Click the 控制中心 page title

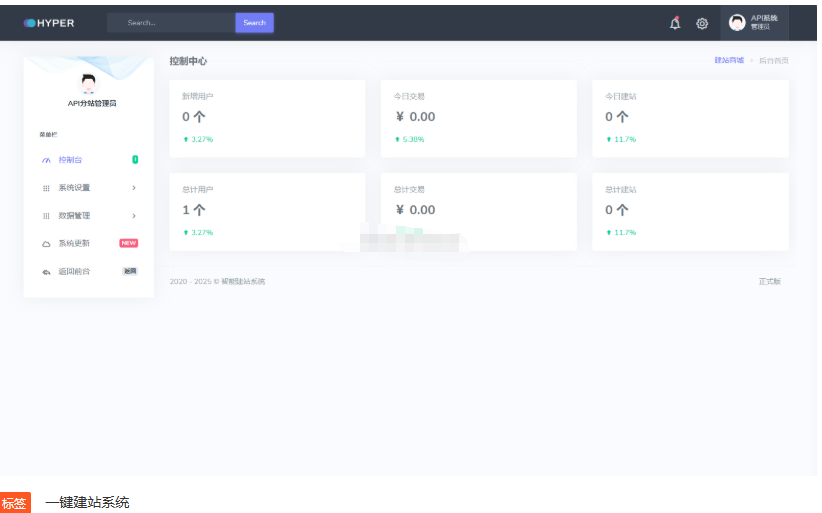pyautogui.click(x=188, y=61)
